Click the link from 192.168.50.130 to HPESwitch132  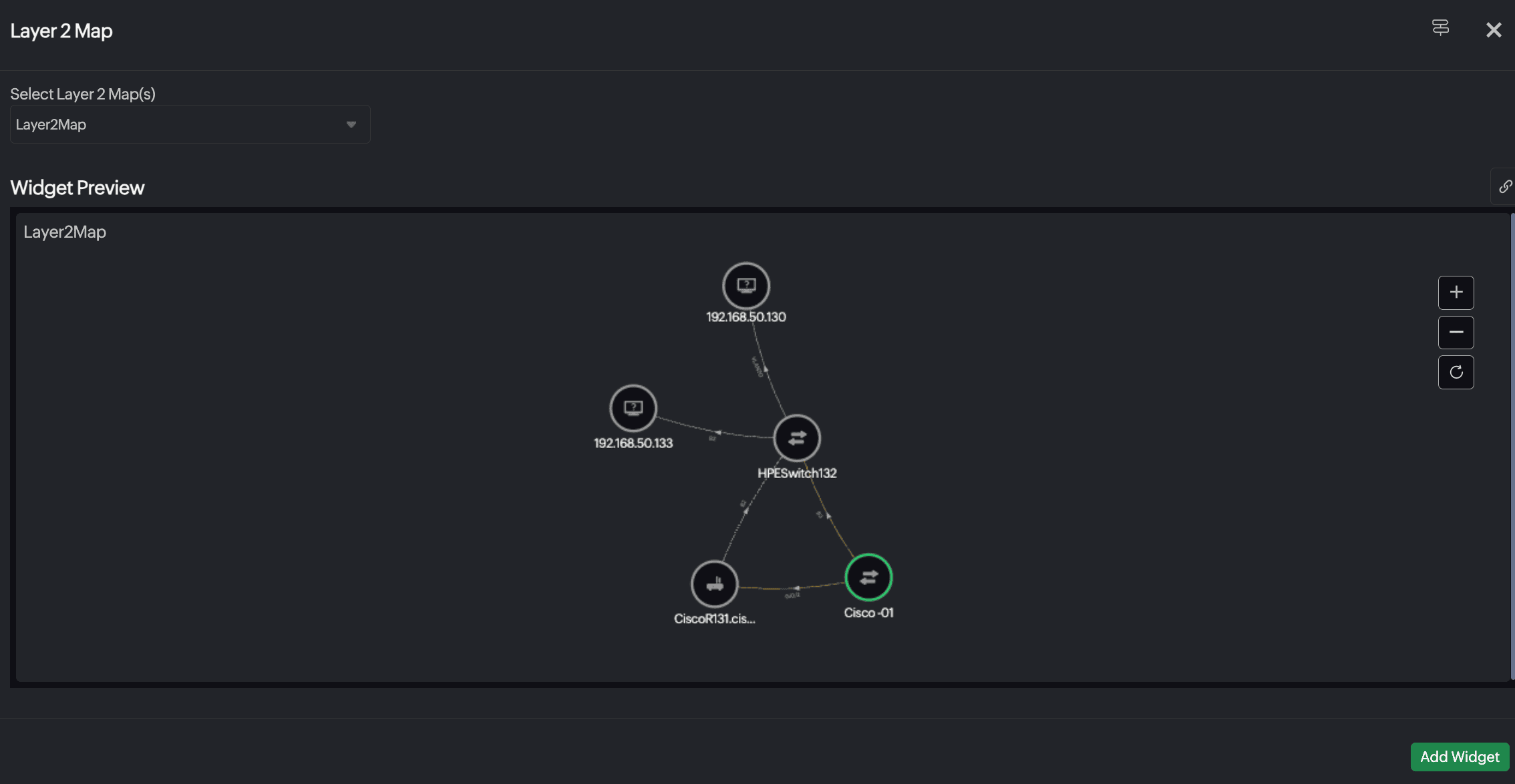pos(768,375)
